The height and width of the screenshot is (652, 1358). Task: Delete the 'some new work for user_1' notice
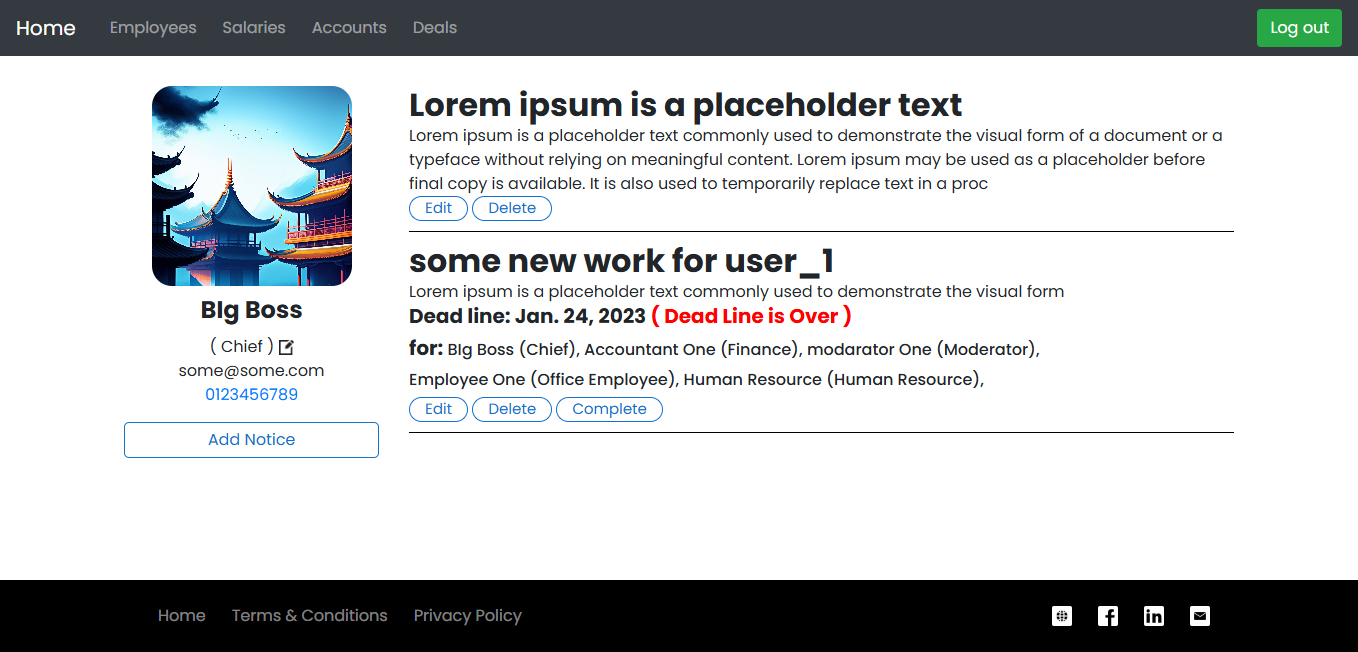pyautogui.click(x=512, y=409)
